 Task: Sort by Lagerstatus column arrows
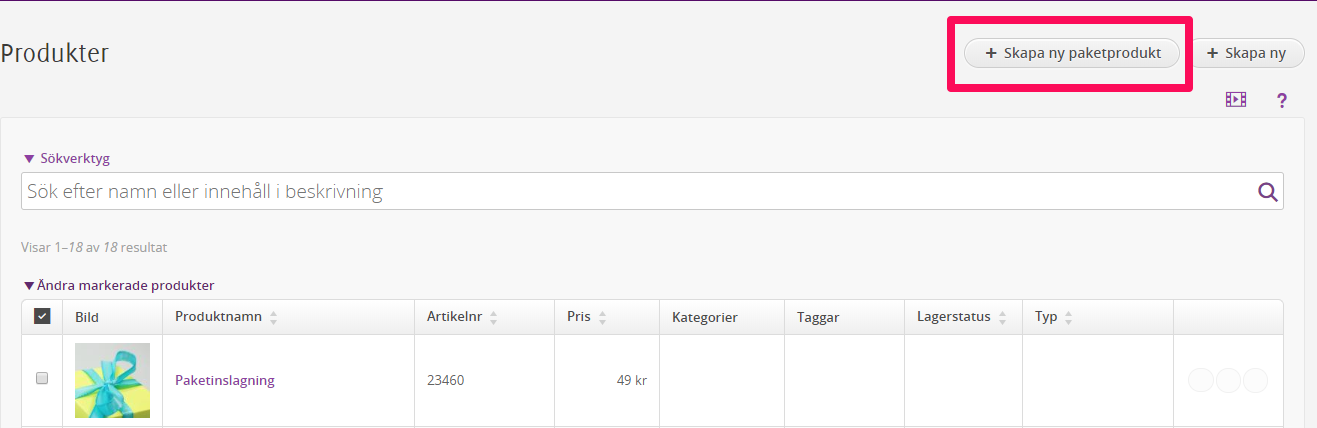coord(1002,317)
